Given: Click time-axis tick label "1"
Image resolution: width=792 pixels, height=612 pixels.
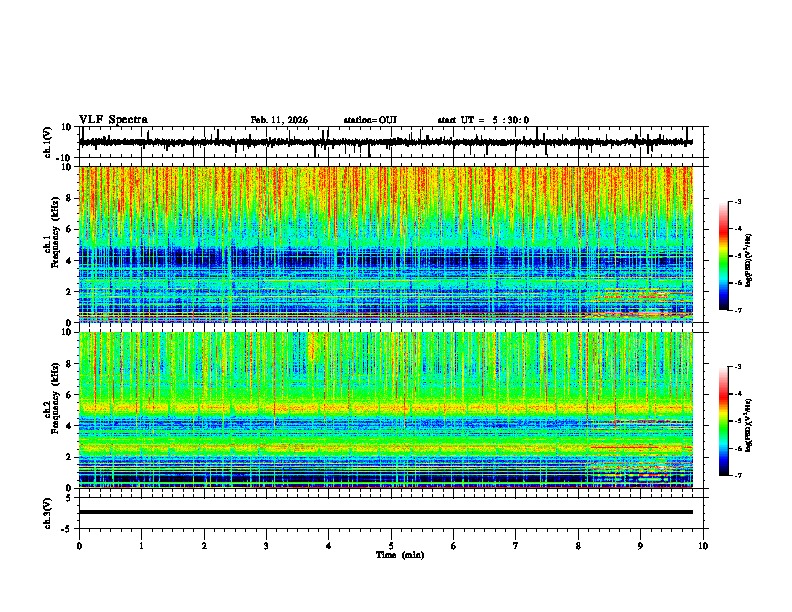Looking at the screenshot, I should (141, 546).
